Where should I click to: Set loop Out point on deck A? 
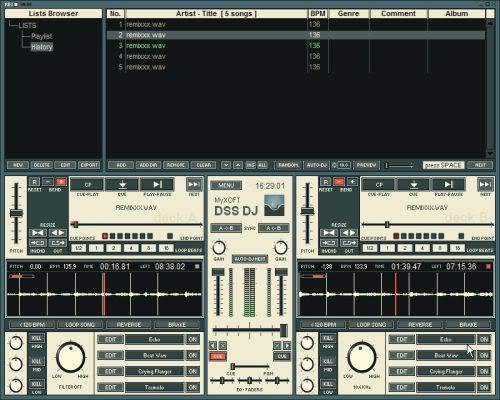(x=58, y=243)
